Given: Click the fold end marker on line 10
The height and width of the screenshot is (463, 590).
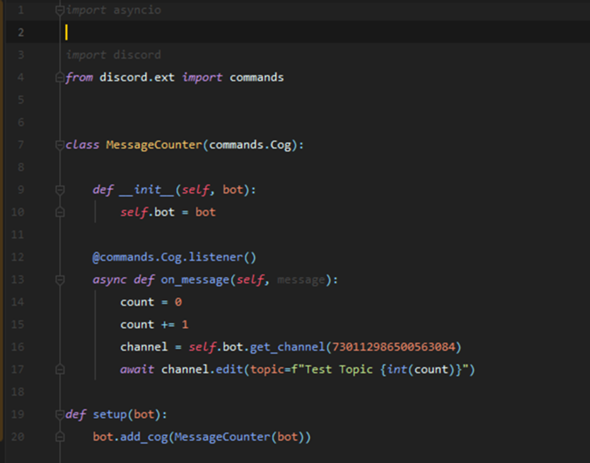Looking at the screenshot, I should (60, 212).
